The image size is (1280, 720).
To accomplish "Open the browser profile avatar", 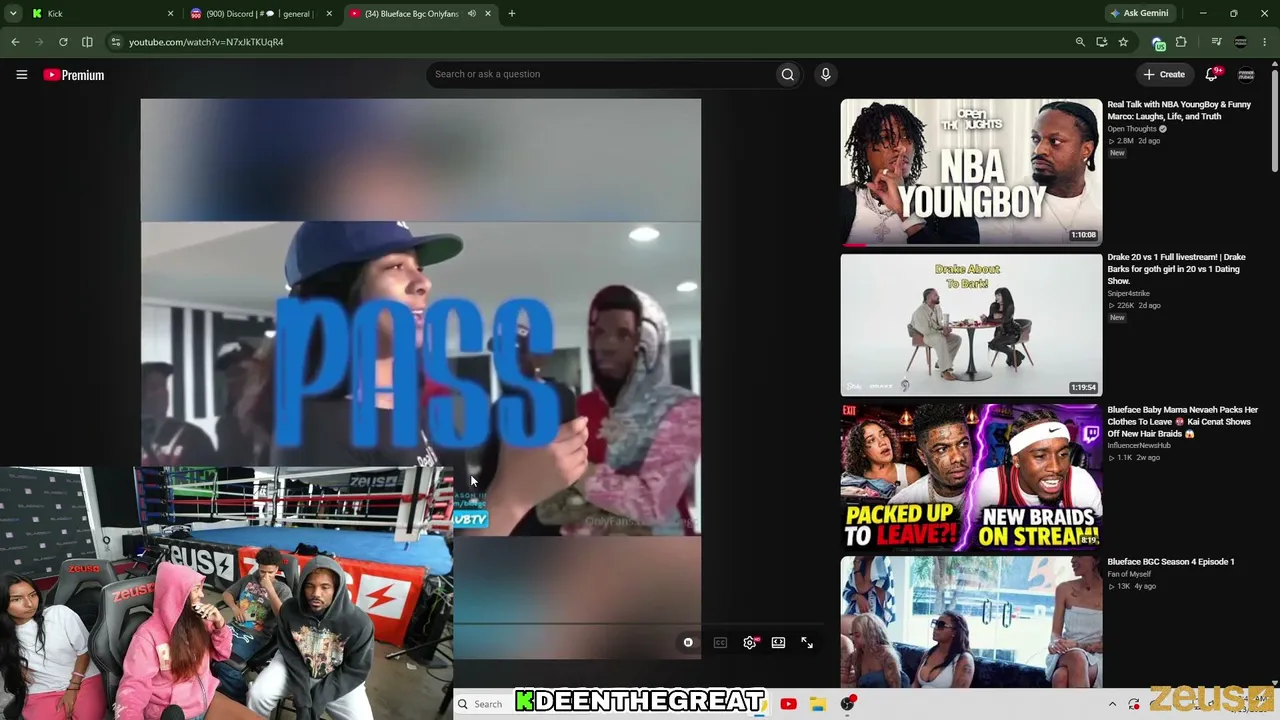I will [1241, 42].
